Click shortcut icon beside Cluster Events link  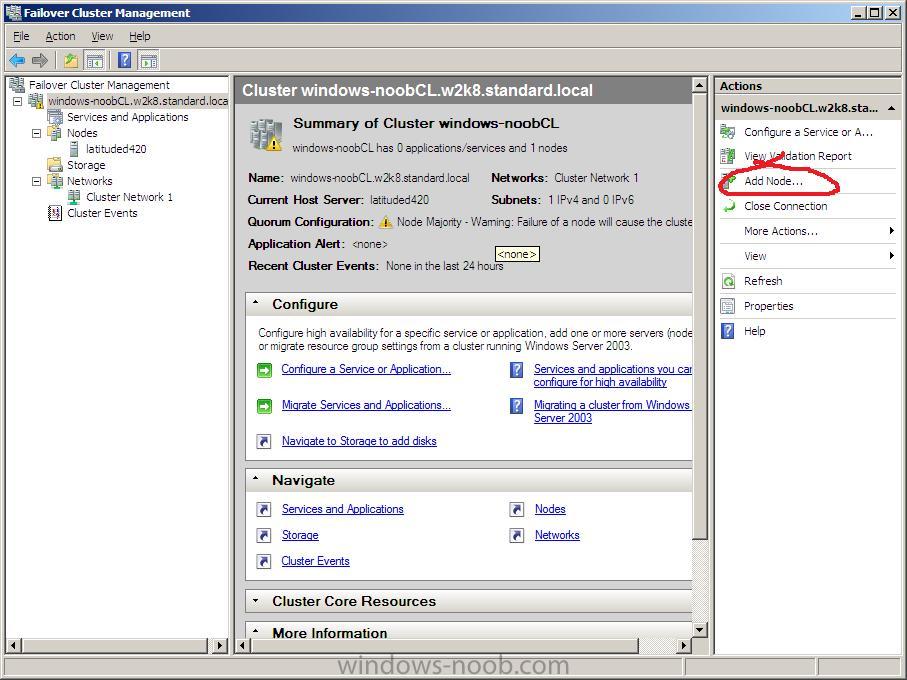(x=264, y=561)
